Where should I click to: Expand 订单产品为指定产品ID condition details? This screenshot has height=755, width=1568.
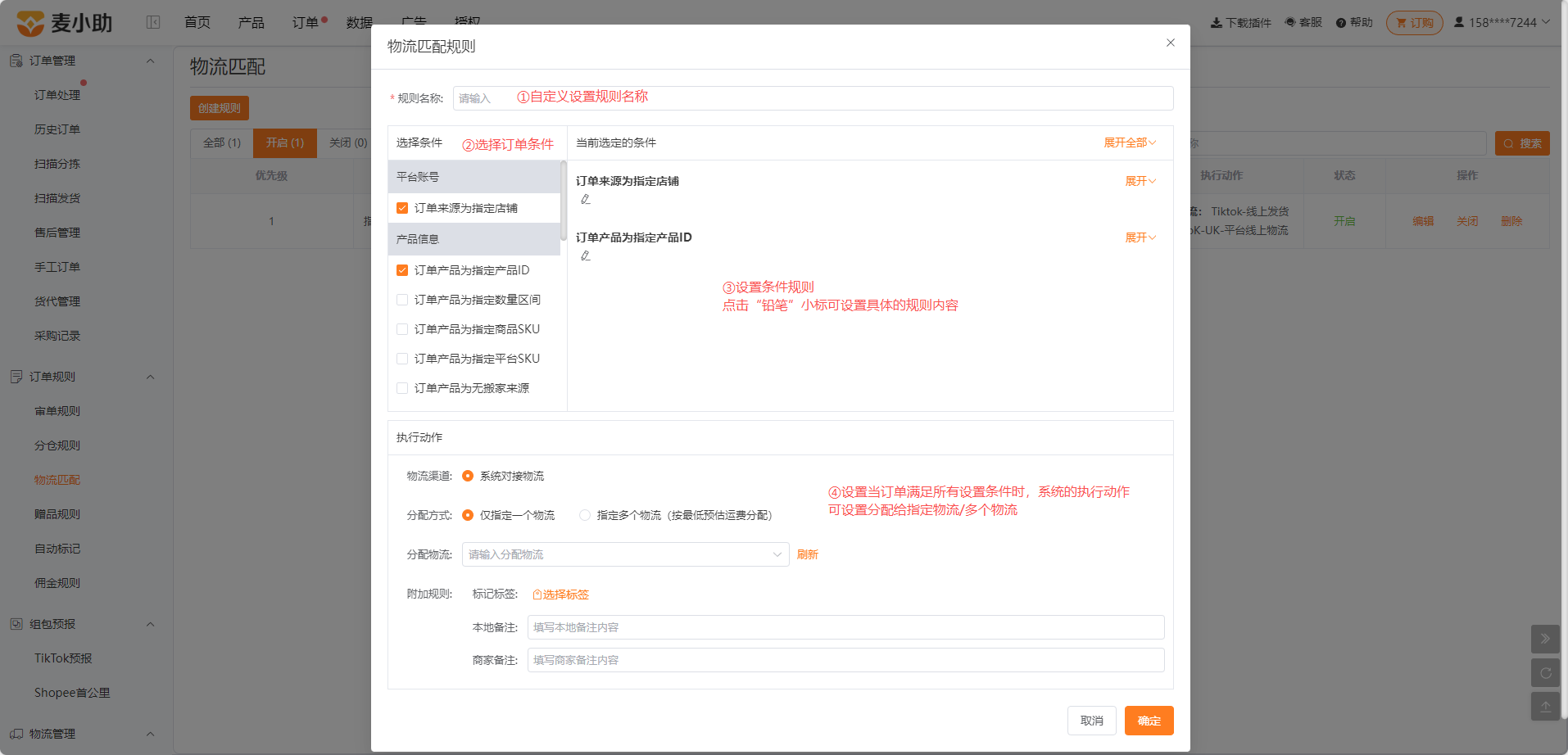(1140, 237)
